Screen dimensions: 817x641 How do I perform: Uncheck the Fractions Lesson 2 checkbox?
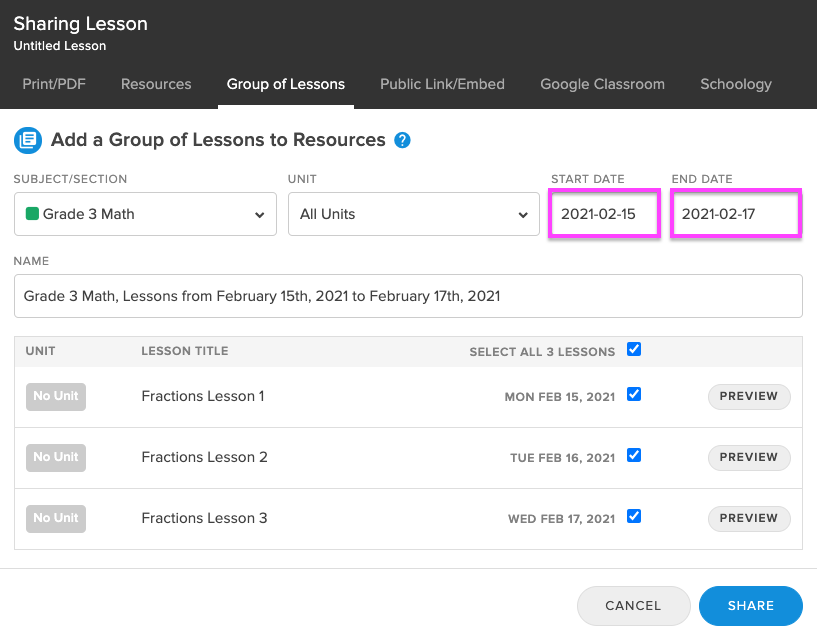click(x=634, y=455)
